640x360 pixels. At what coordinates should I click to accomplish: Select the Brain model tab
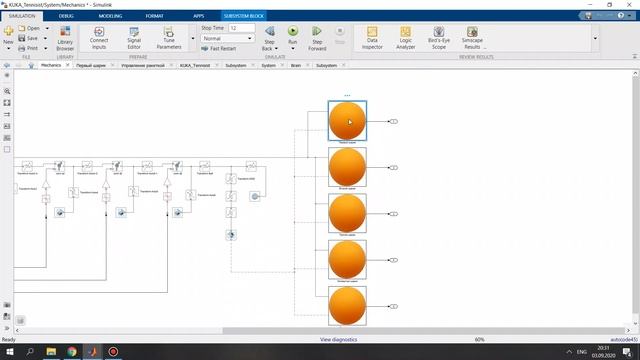tap(296, 65)
